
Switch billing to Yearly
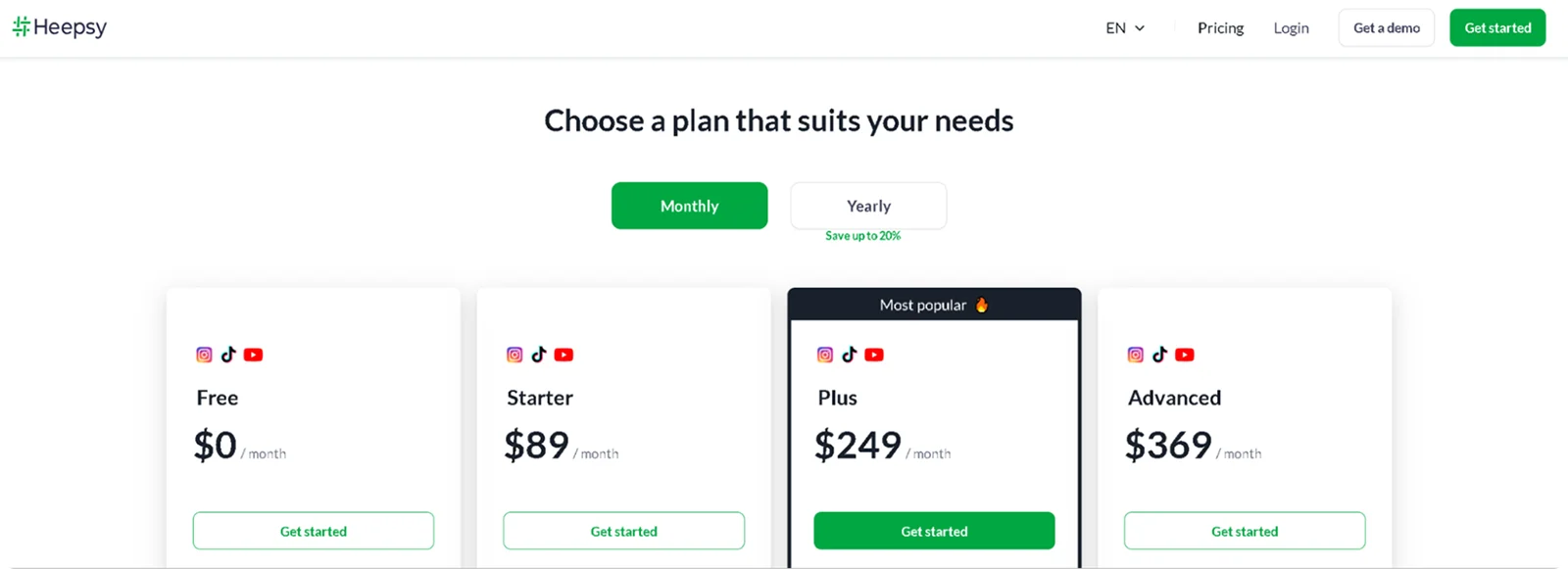(867, 206)
